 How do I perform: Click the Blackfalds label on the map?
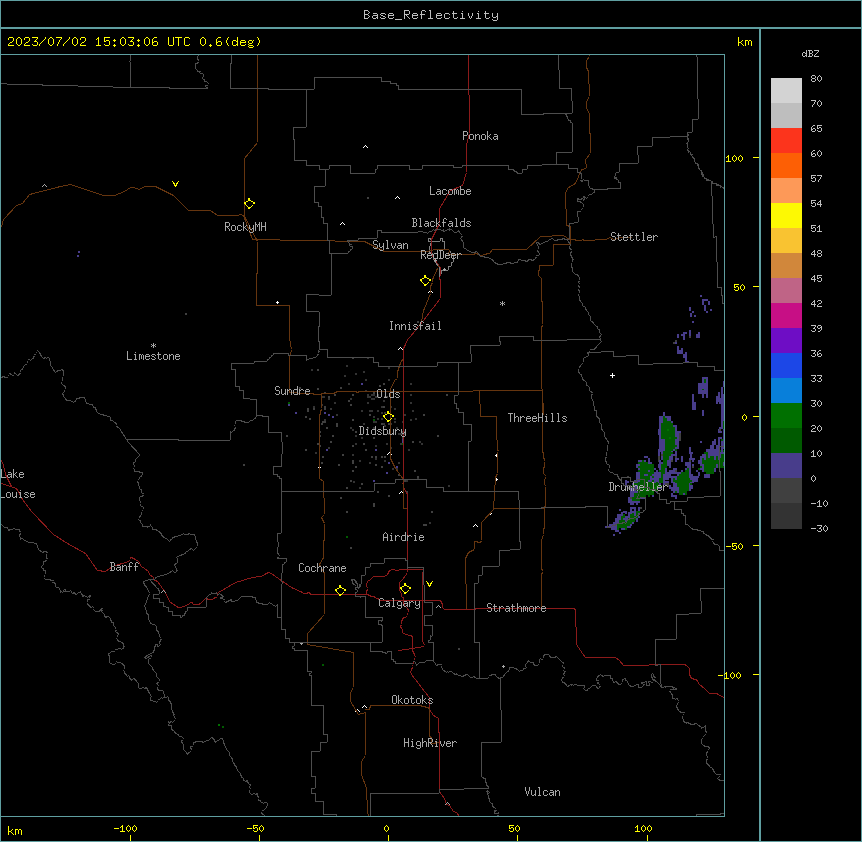441,223
